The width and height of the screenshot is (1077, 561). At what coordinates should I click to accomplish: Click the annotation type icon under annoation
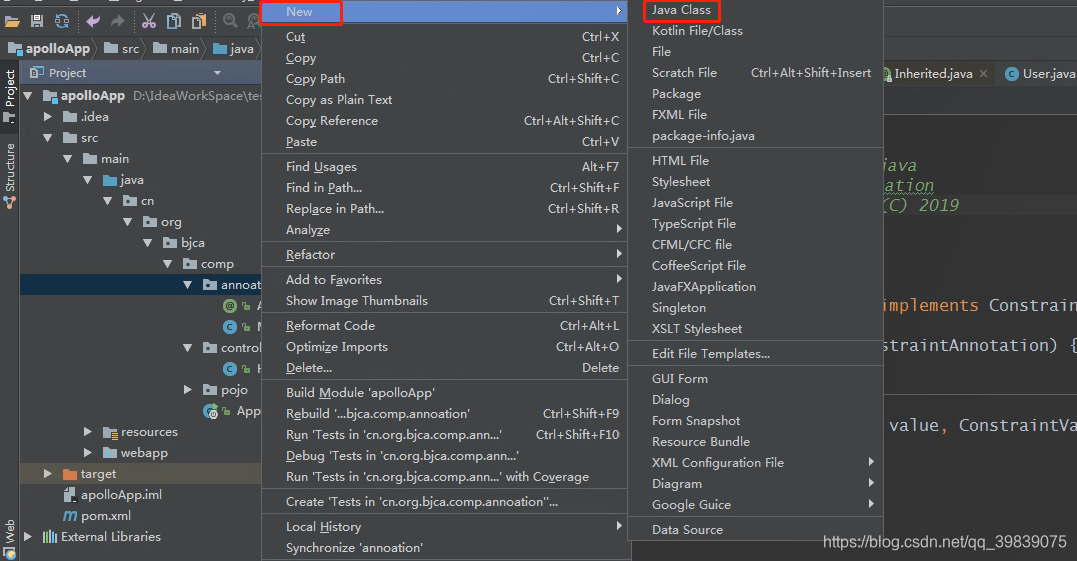pos(230,306)
